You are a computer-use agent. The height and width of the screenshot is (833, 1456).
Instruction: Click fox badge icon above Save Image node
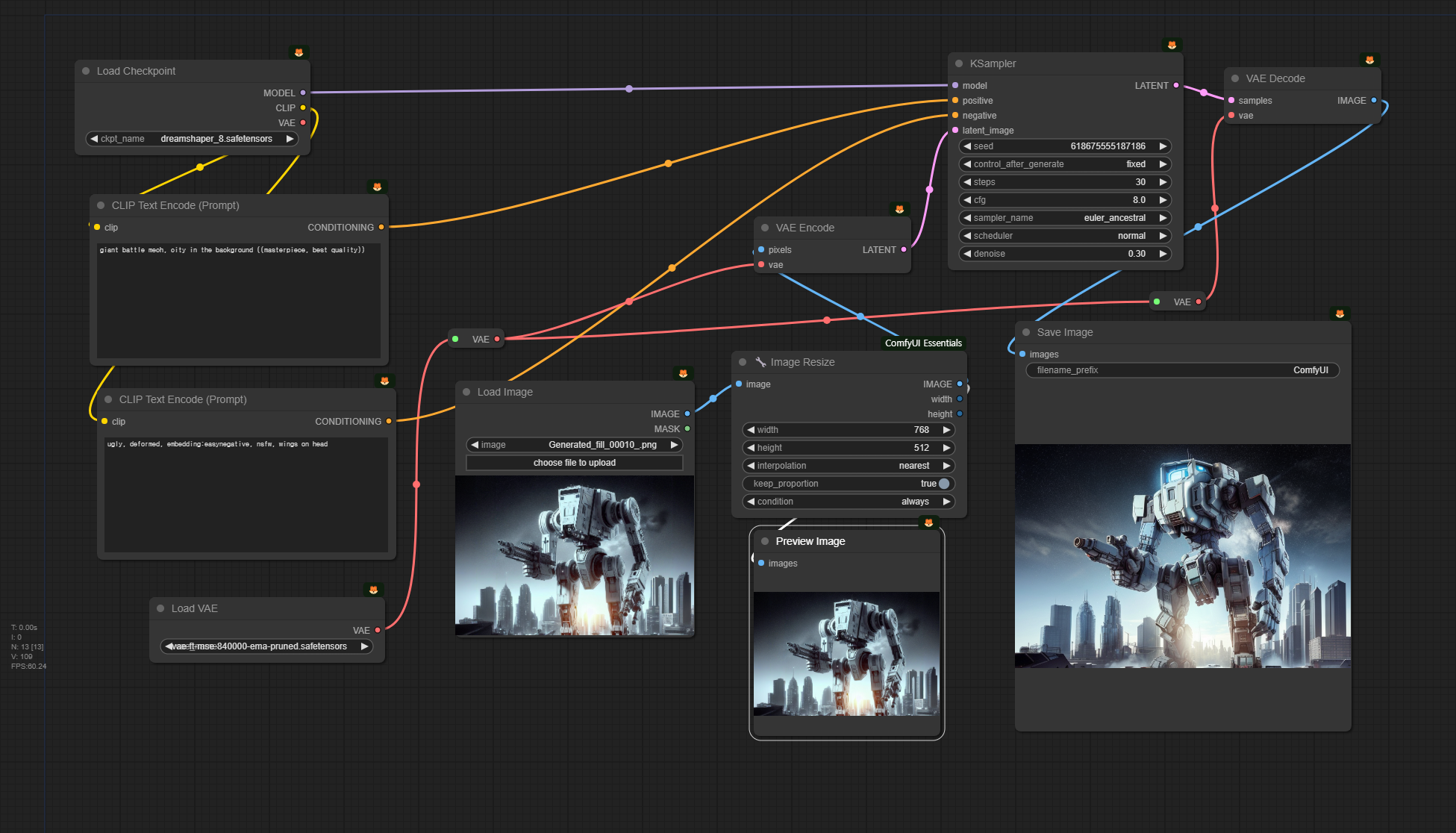pos(1340,313)
